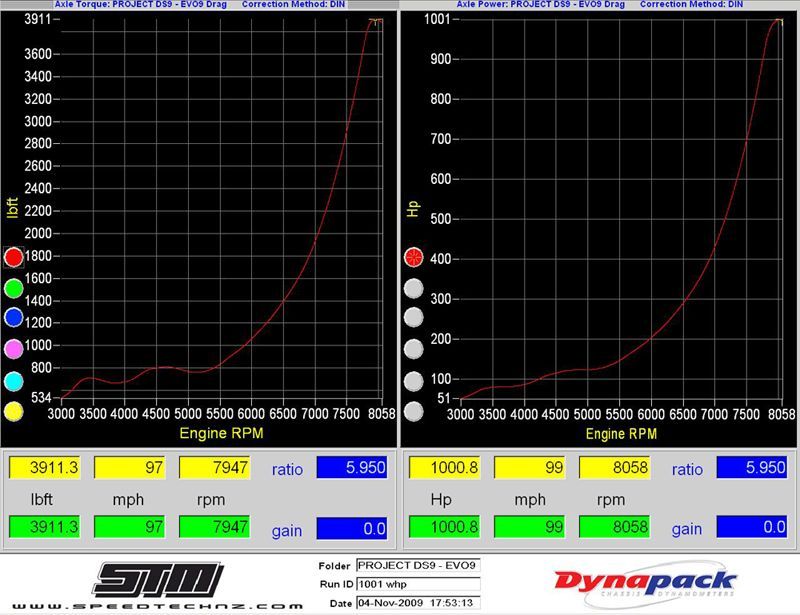Select the green run circle in torque chart

click(13, 288)
